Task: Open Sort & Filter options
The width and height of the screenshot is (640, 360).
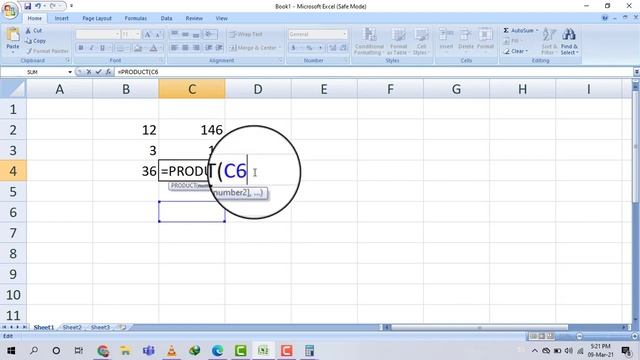Action: (x=549, y=41)
